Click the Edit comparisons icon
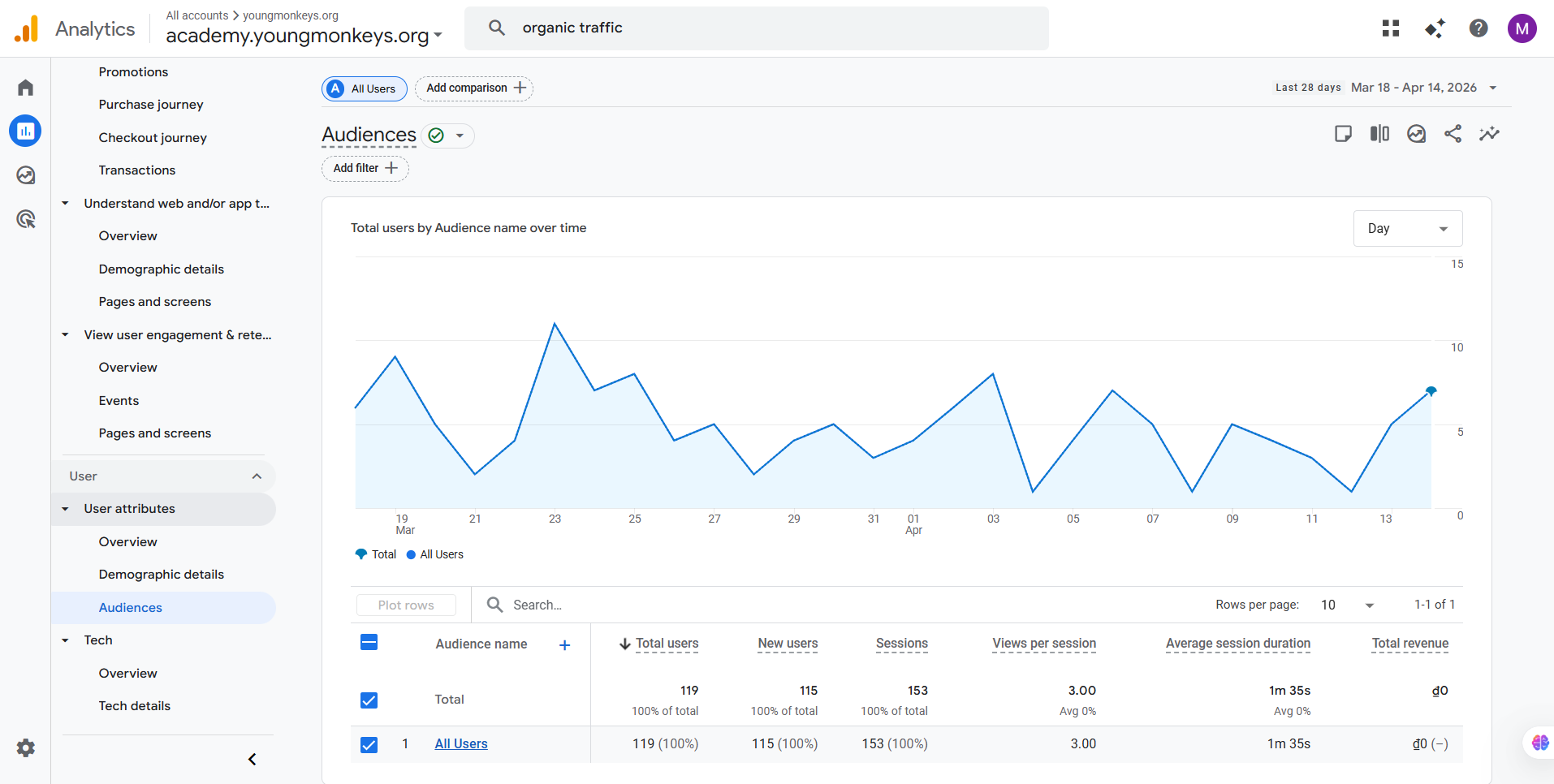Screen dimensions: 1554x784 click(1379, 134)
